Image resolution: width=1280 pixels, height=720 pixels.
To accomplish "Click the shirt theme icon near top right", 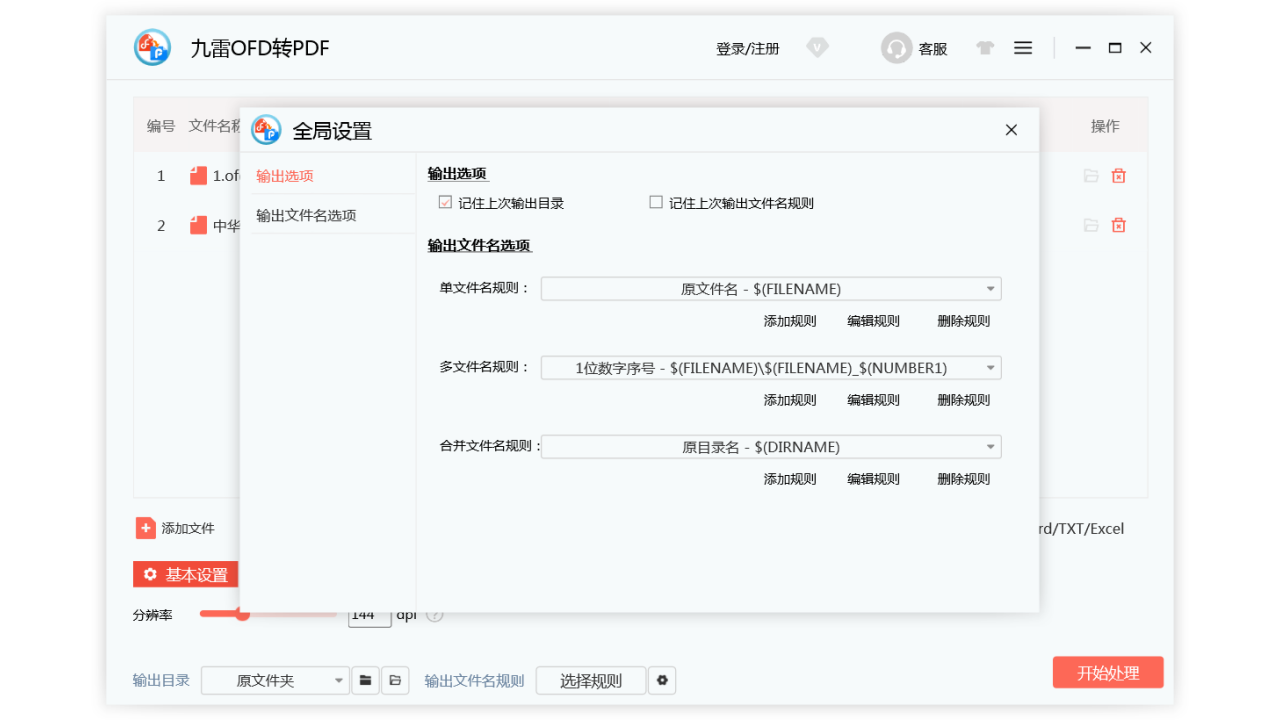I will coord(984,47).
